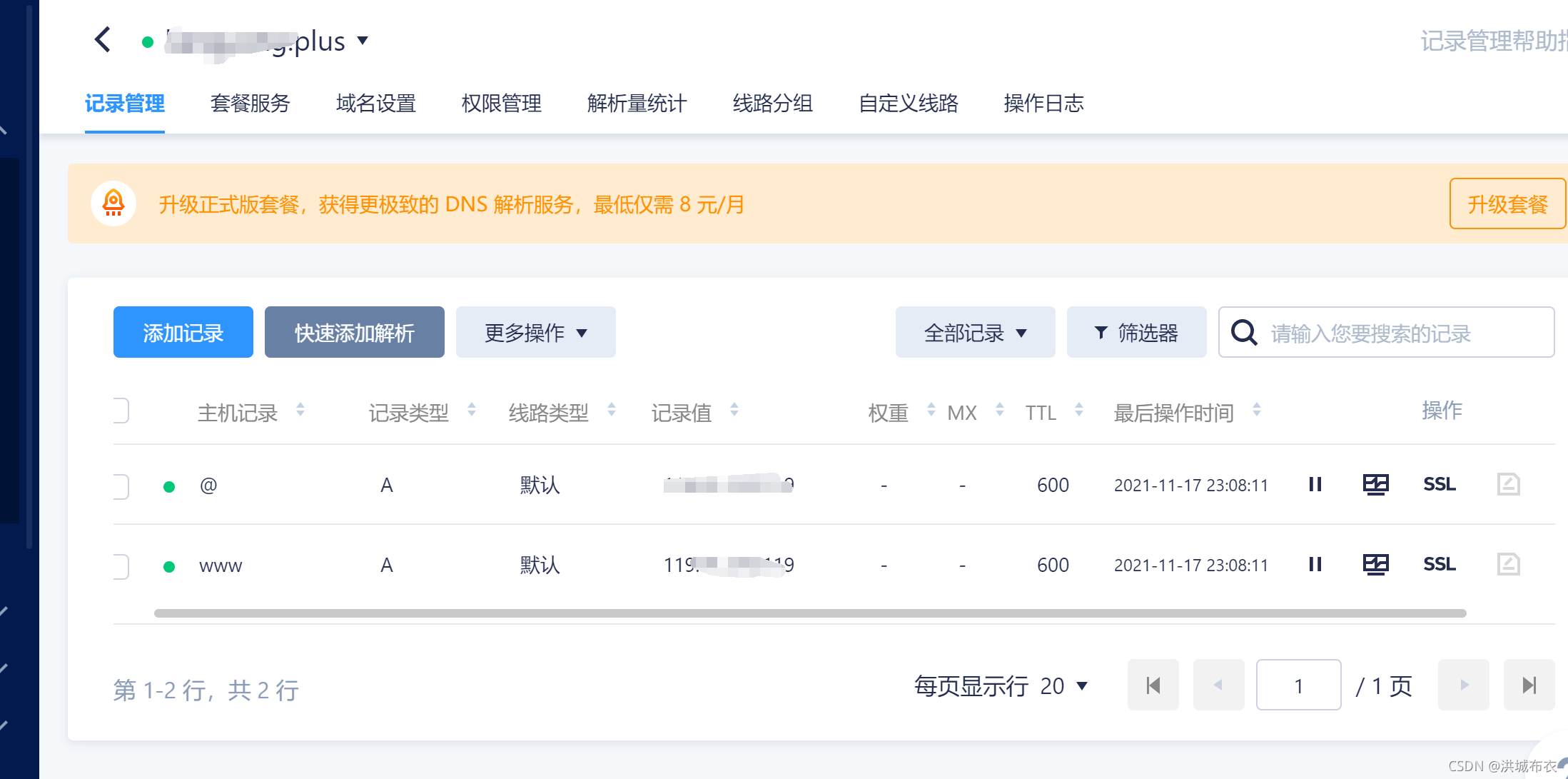Edit remark icon on the @ record

[x=1508, y=485]
